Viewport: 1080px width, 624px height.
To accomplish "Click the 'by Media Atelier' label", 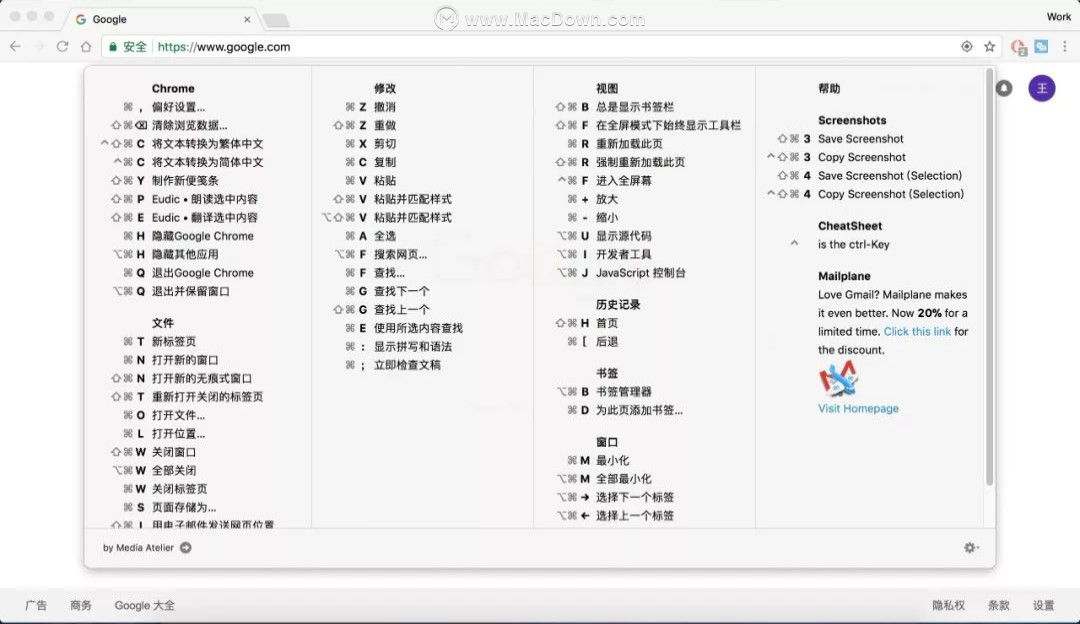I will pyautogui.click(x=138, y=548).
